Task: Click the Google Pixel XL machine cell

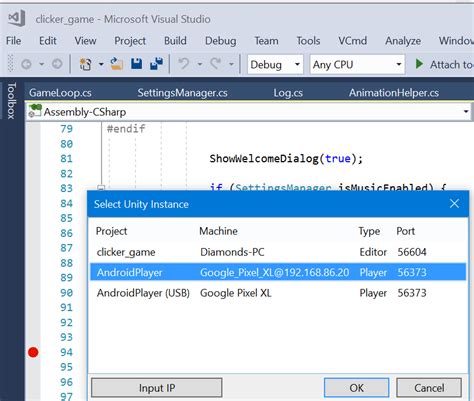Action: pos(235,293)
